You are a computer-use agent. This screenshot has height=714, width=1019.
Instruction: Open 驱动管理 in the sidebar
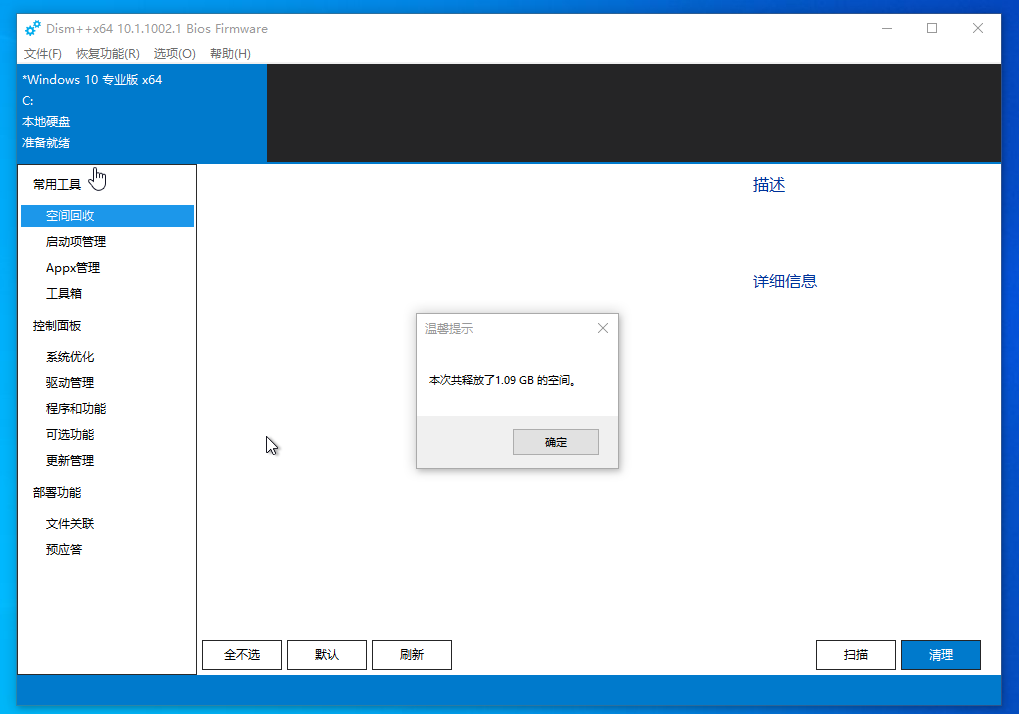pos(70,383)
